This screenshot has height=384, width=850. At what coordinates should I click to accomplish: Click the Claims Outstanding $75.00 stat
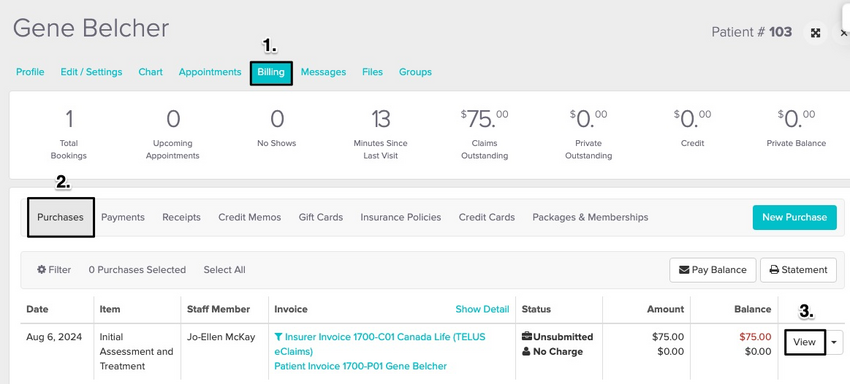click(484, 134)
